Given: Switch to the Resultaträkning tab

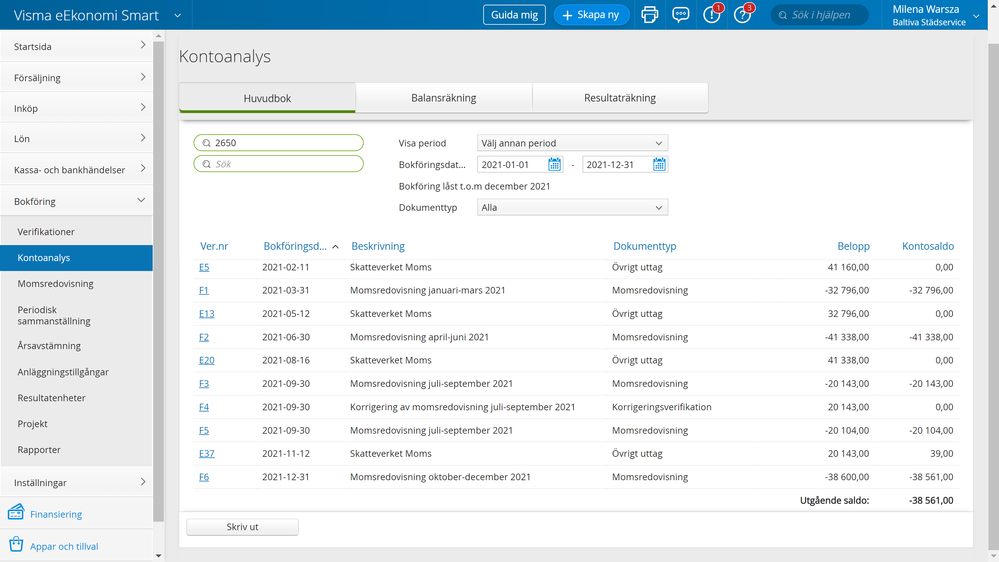Looking at the screenshot, I should [x=620, y=97].
